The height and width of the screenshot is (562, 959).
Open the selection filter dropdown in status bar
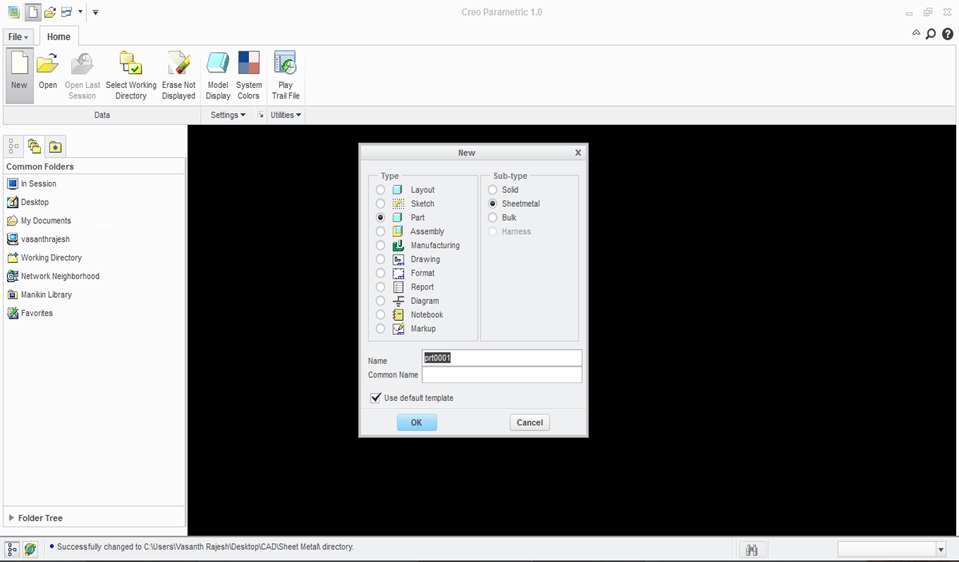point(941,550)
